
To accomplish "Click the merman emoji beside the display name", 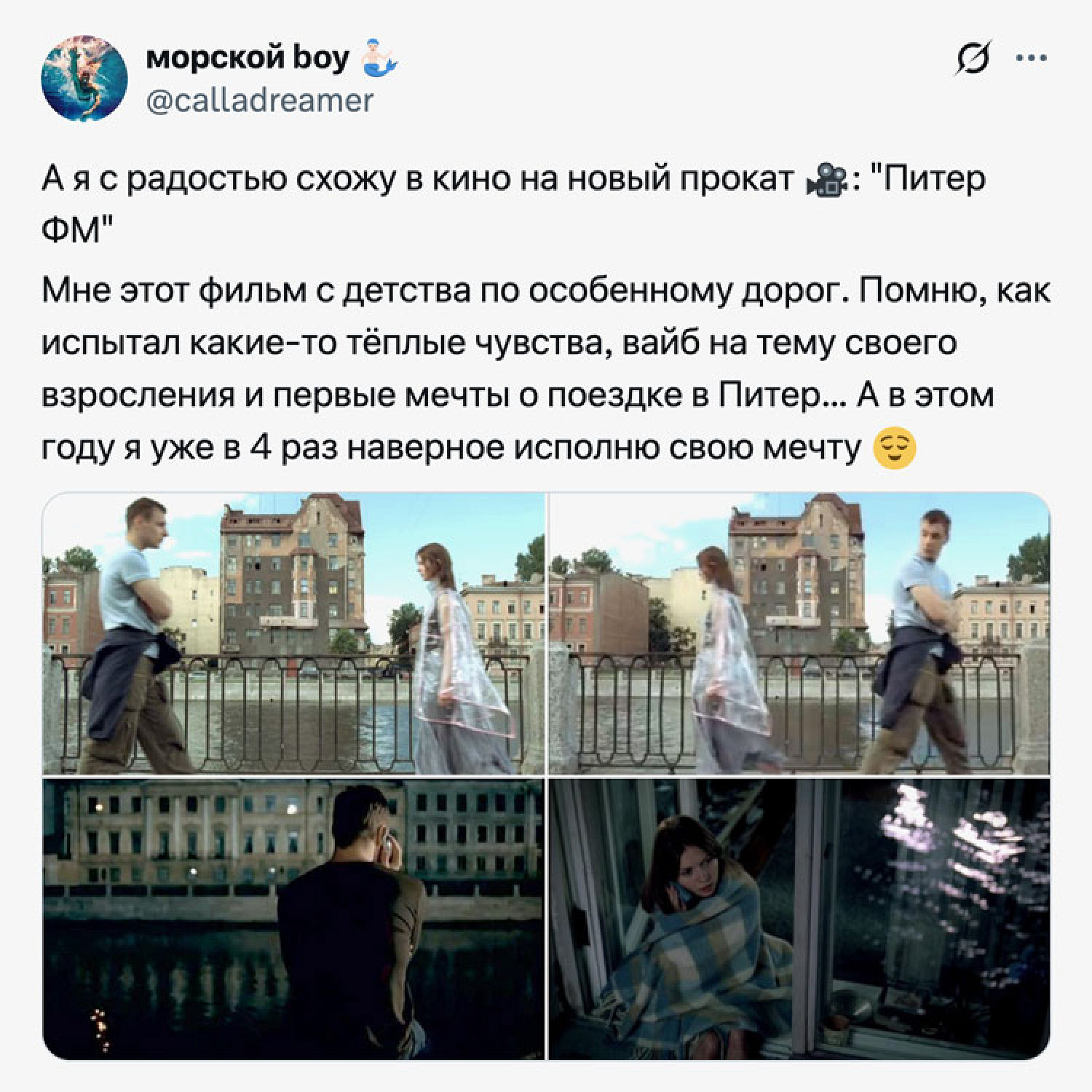I will point(379,59).
